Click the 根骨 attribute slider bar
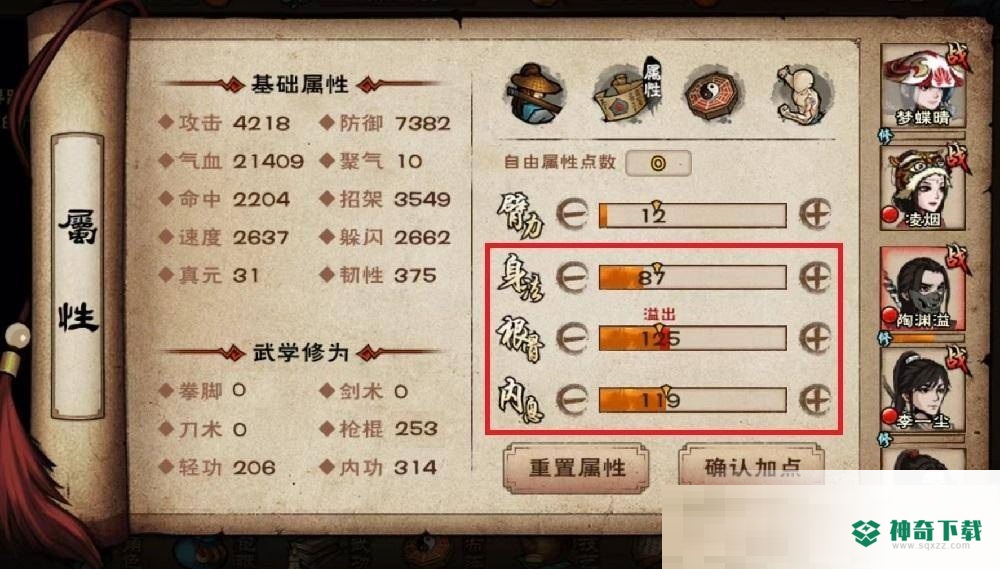The height and width of the screenshot is (569, 1000). coord(693,338)
